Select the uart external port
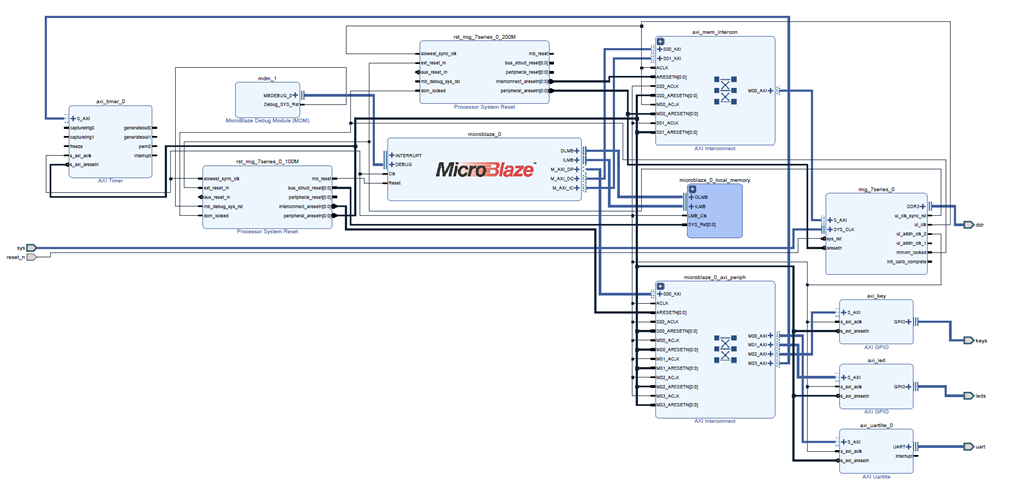This screenshot has width=1015, height=490. pos(969,447)
